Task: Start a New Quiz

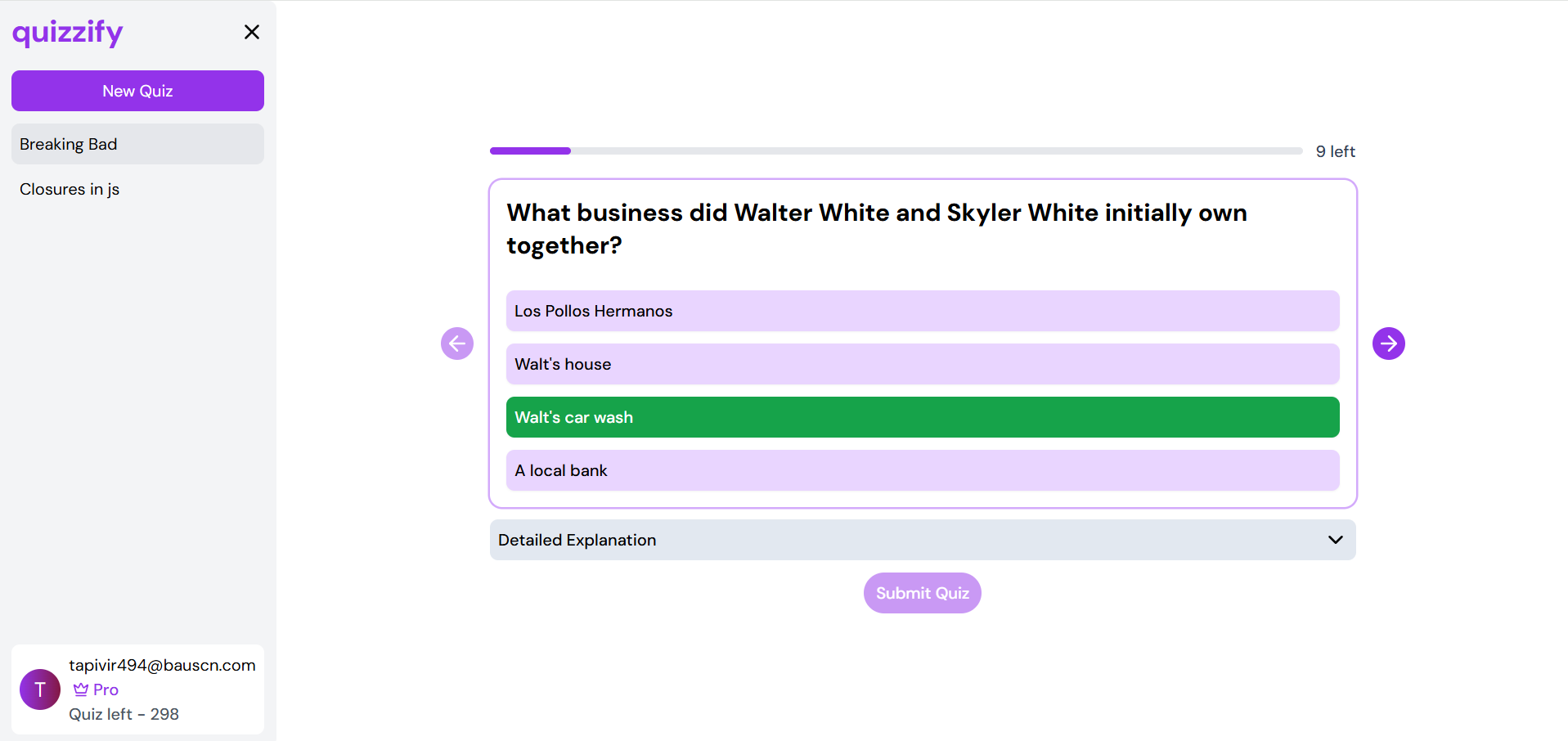Action: 137,91
